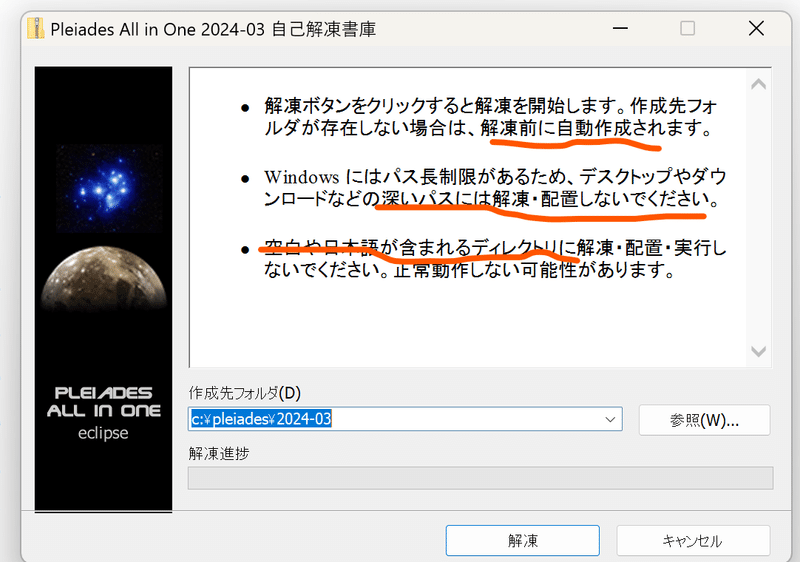Screen dimensions: 800x562
Task: Close the Pleiades self-extracting archive window
Action: (756, 29)
